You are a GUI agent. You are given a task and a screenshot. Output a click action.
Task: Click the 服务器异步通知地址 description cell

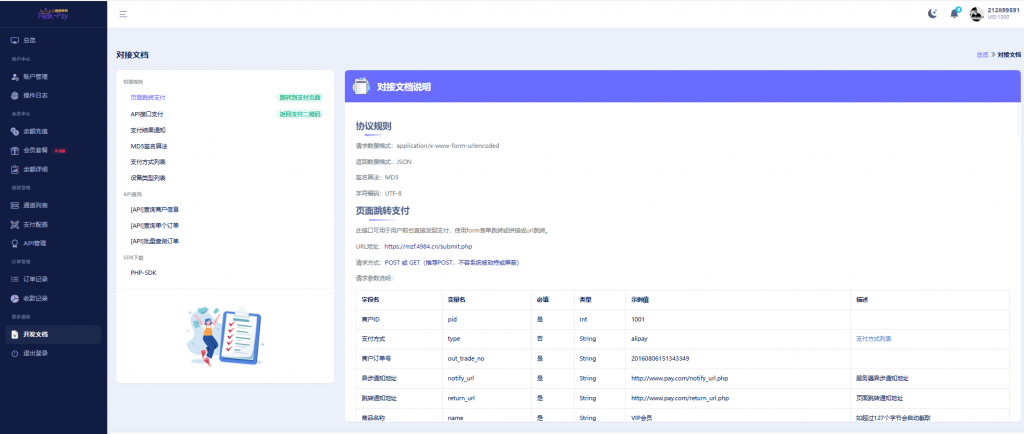(930, 379)
